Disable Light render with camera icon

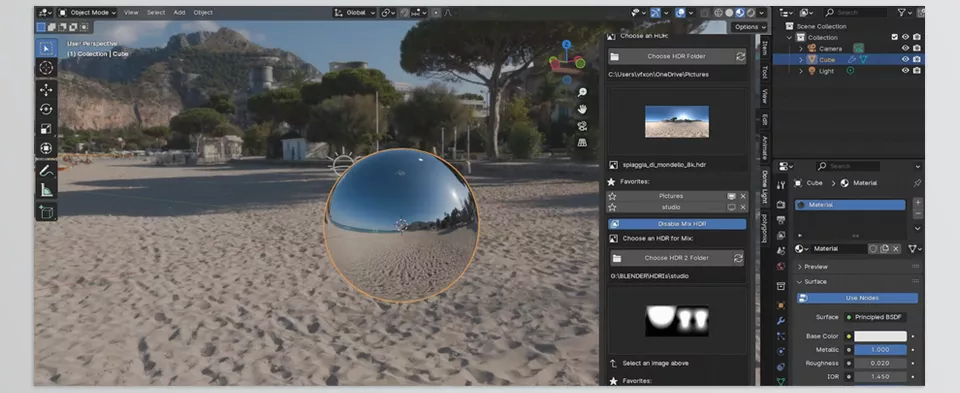[x=917, y=70]
